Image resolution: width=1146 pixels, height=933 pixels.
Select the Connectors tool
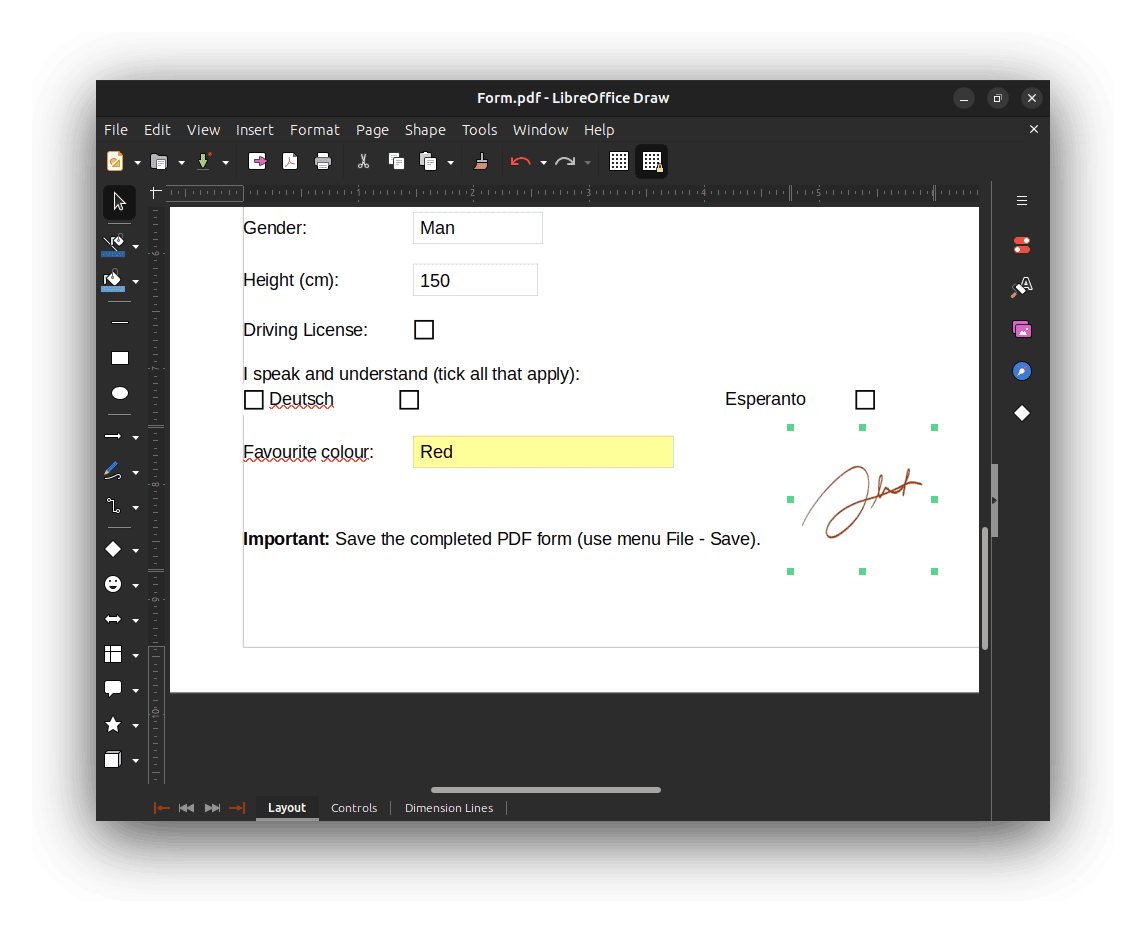coord(113,506)
